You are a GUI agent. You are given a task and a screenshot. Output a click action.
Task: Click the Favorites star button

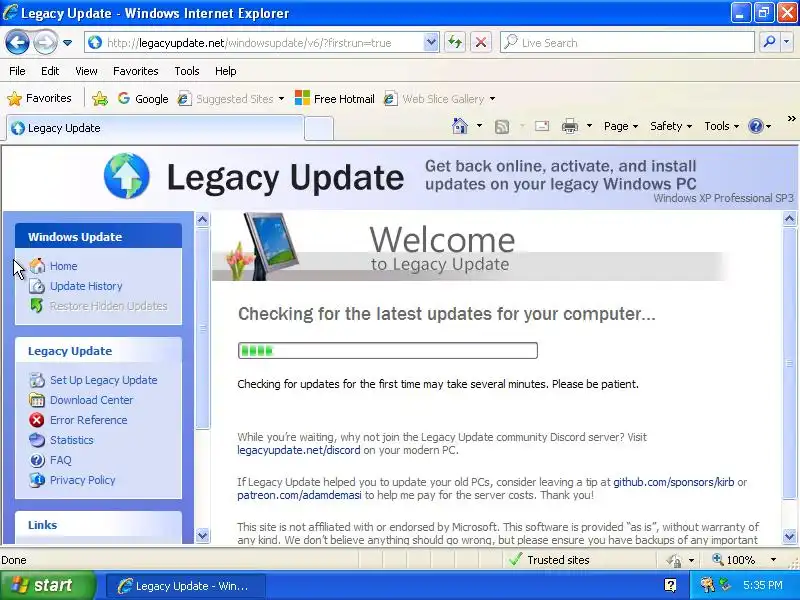point(40,98)
